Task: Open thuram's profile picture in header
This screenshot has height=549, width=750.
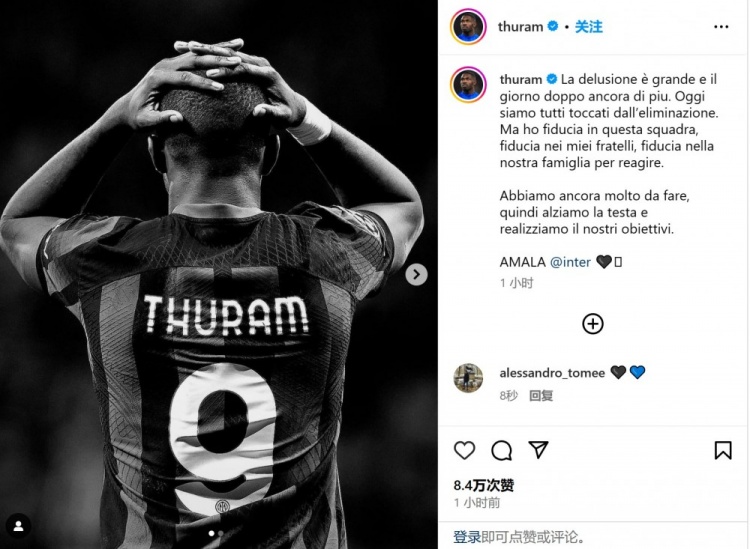Action: 468,27
